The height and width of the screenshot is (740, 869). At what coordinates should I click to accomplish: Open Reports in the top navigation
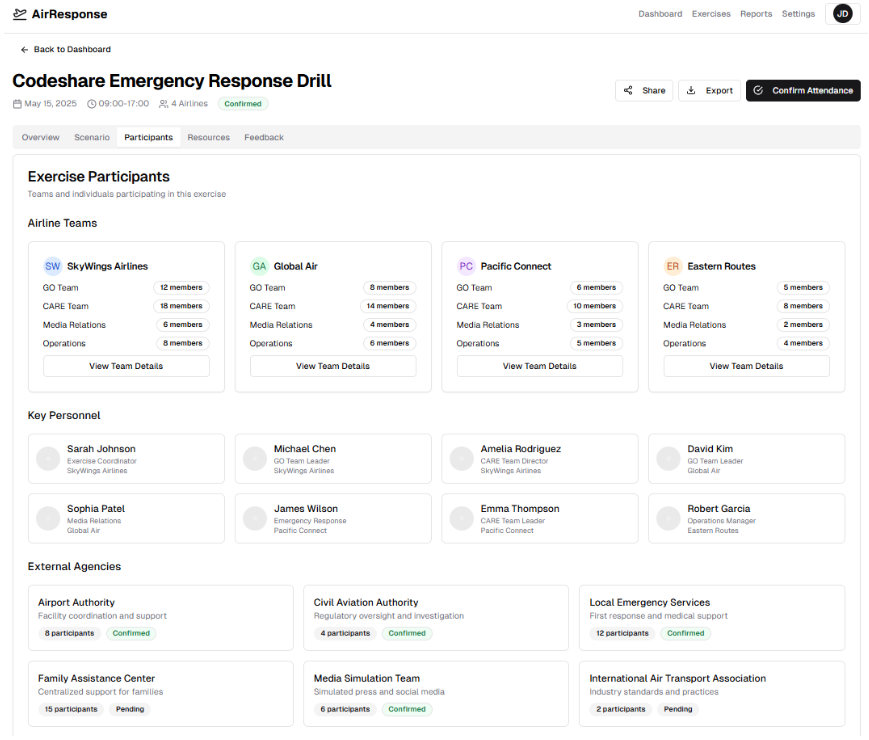click(x=756, y=14)
